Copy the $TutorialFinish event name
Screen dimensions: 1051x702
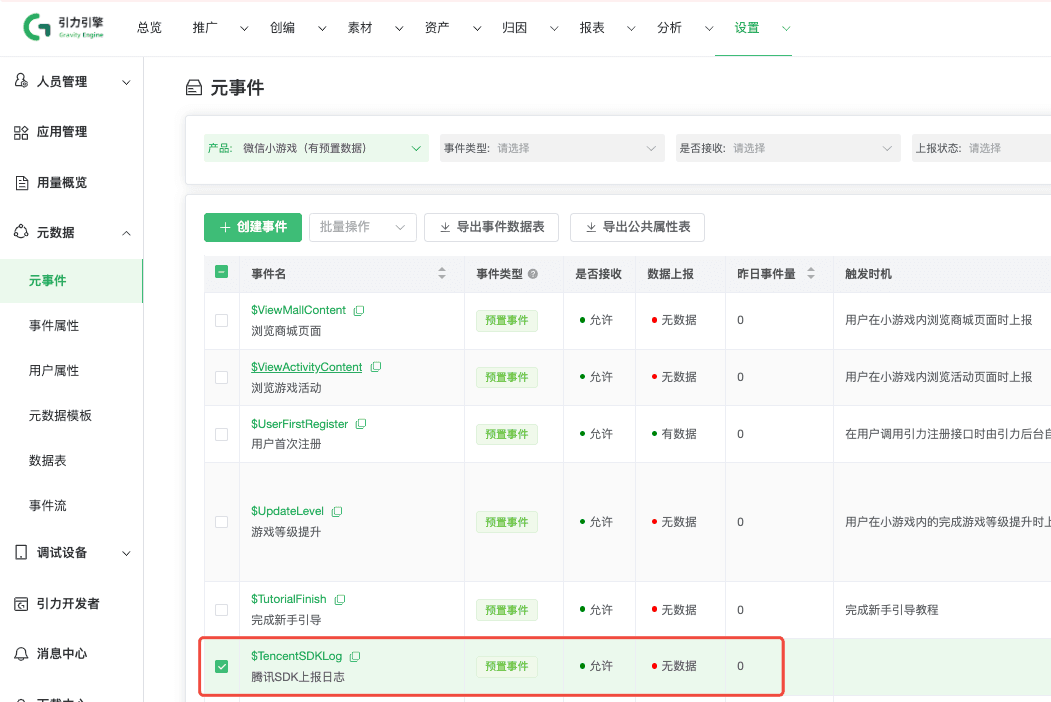340,599
